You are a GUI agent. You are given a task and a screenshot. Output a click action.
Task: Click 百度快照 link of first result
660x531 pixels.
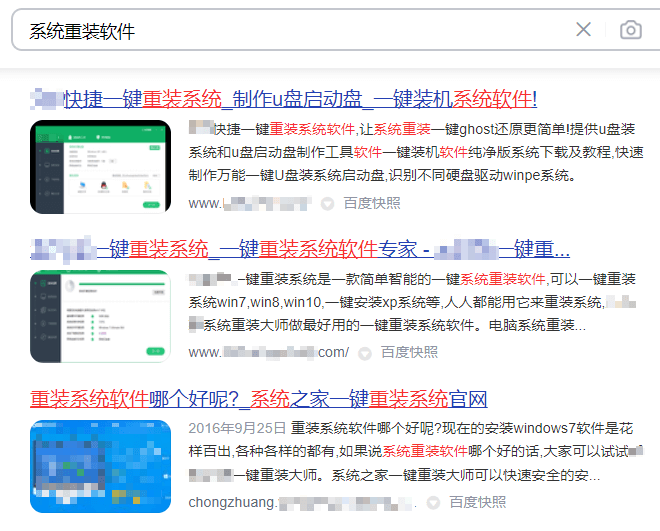(372, 203)
